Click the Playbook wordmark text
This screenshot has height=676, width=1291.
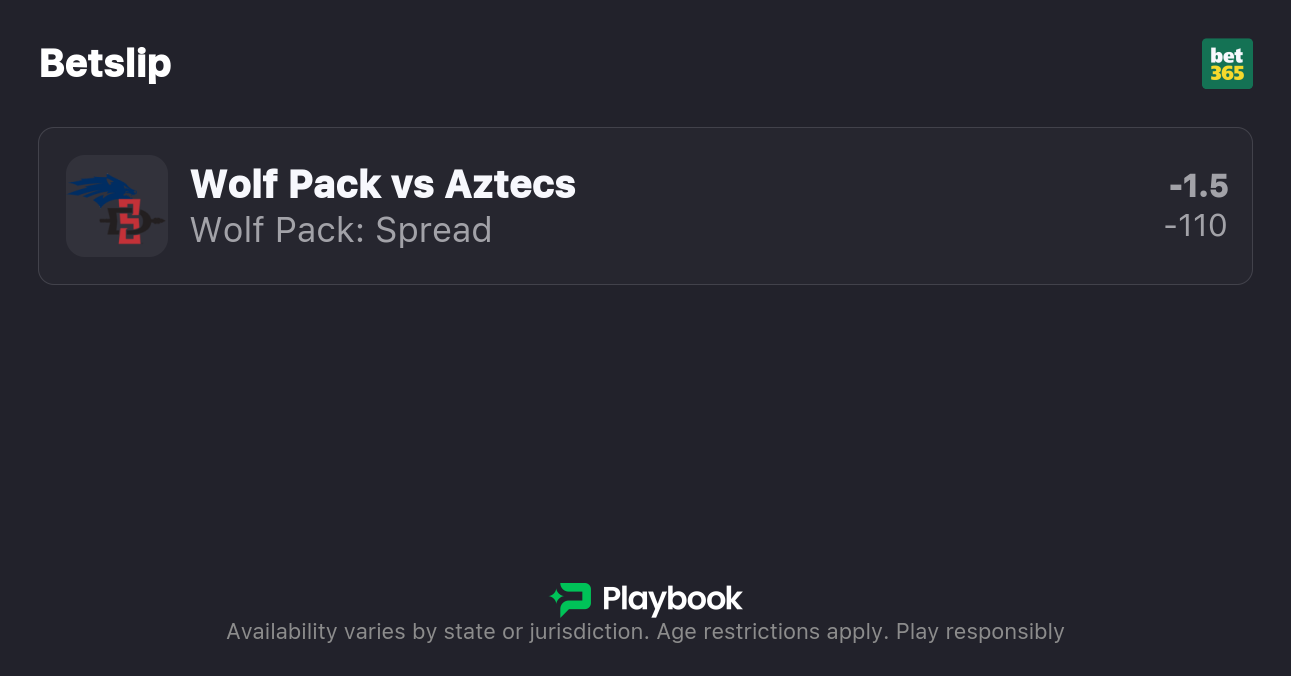pyautogui.click(x=672, y=599)
